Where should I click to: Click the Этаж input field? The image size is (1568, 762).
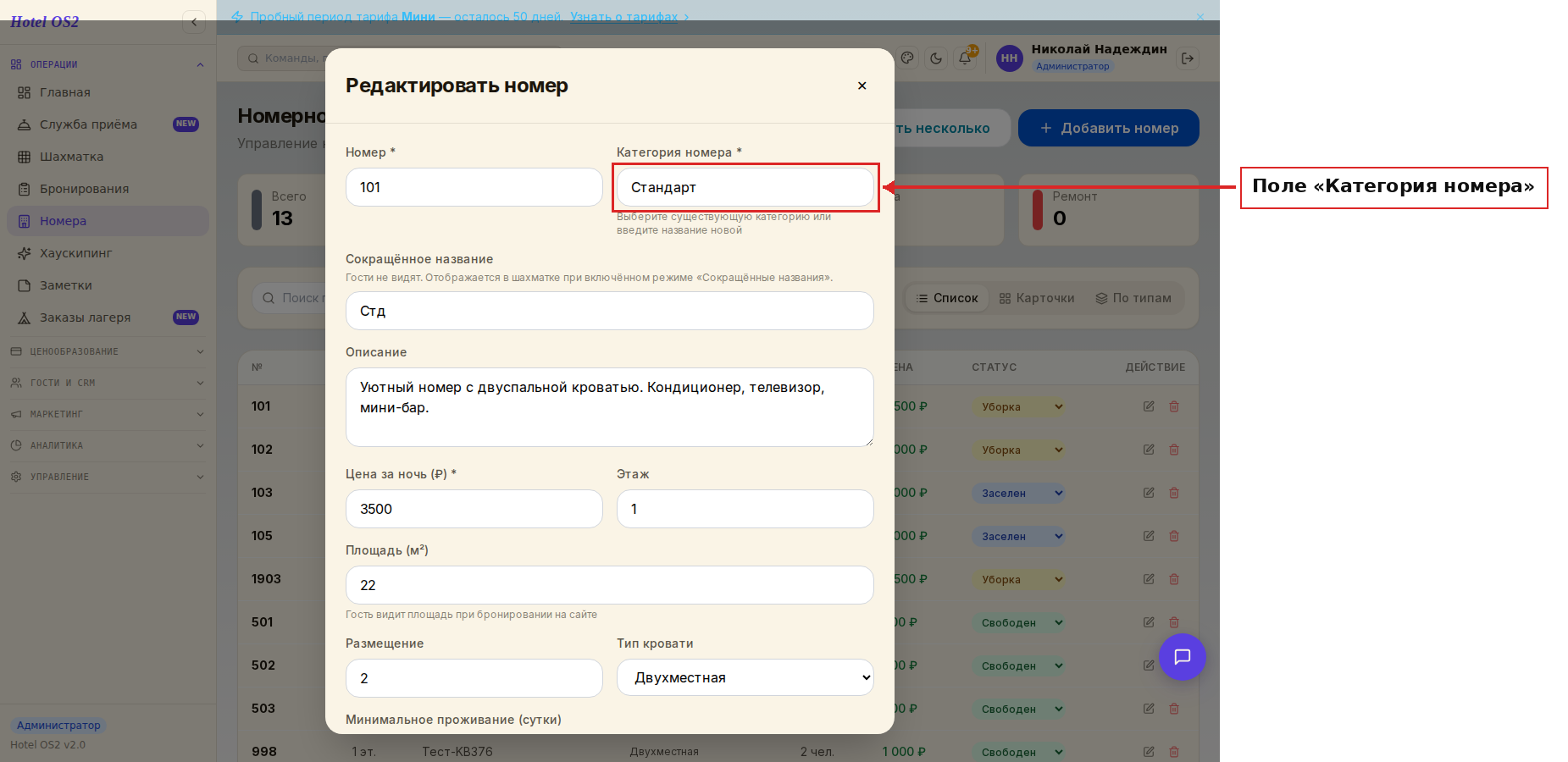point(745,509)
